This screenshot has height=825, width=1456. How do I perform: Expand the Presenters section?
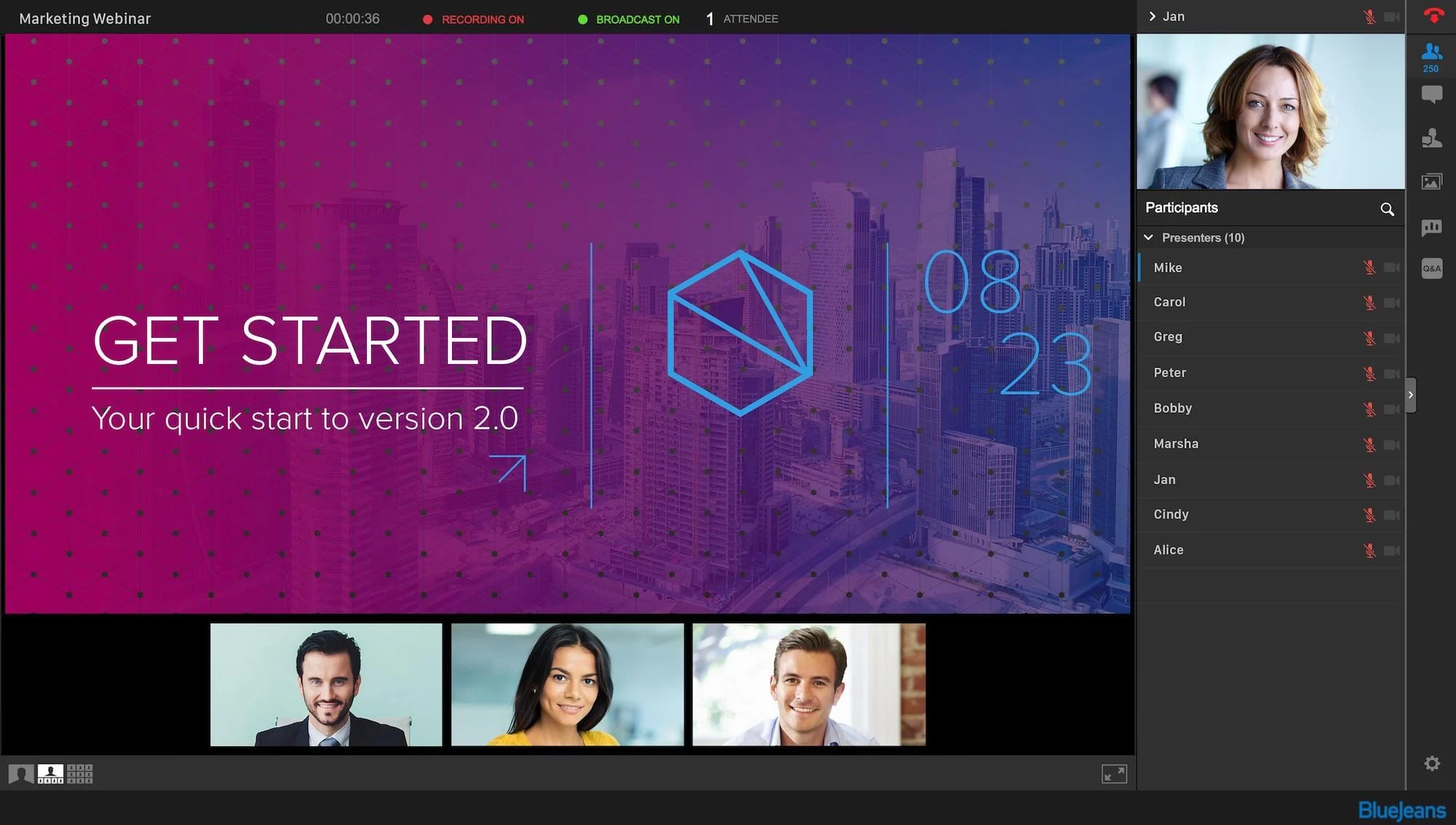pyautogui.click(x=1150, y=237)
